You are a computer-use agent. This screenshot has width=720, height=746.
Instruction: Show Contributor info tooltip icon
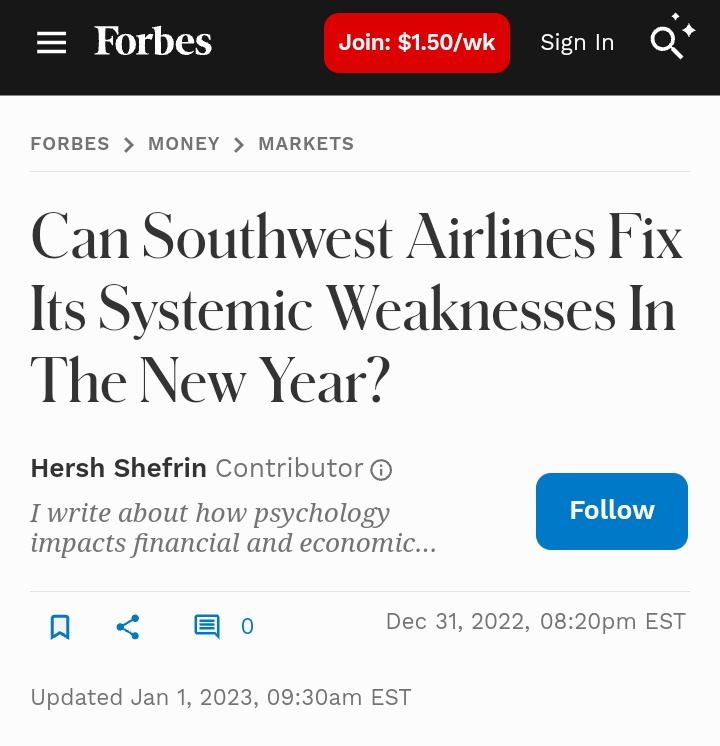381,470
